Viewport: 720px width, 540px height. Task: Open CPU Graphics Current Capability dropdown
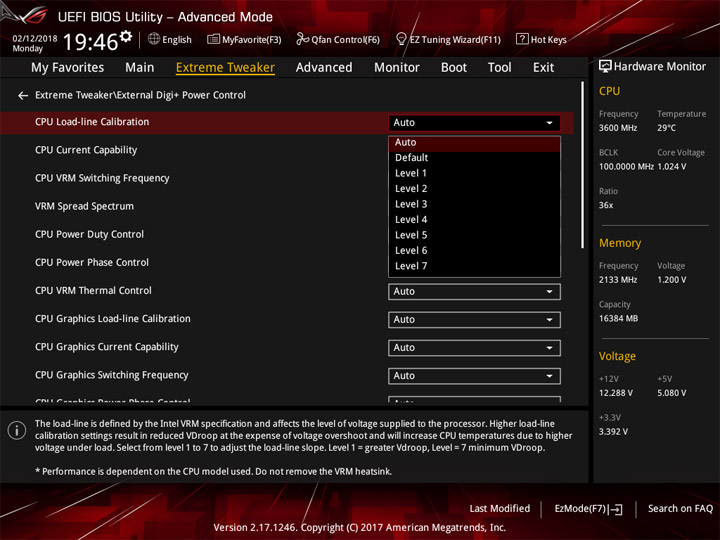click(x=474, y=348)
